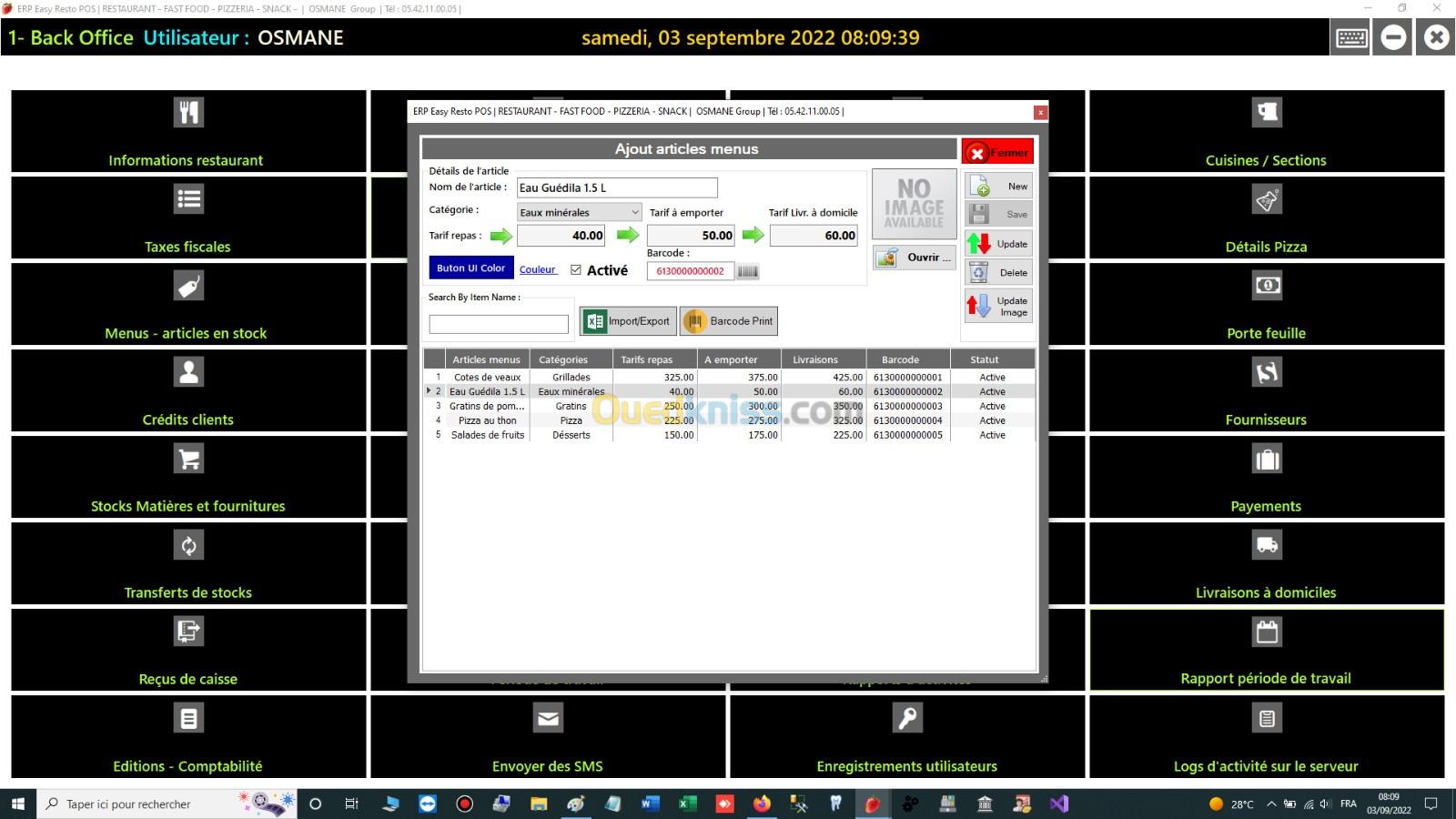
Task: Sort by Tarifs repas column header
Action: [x=647, y=359]
